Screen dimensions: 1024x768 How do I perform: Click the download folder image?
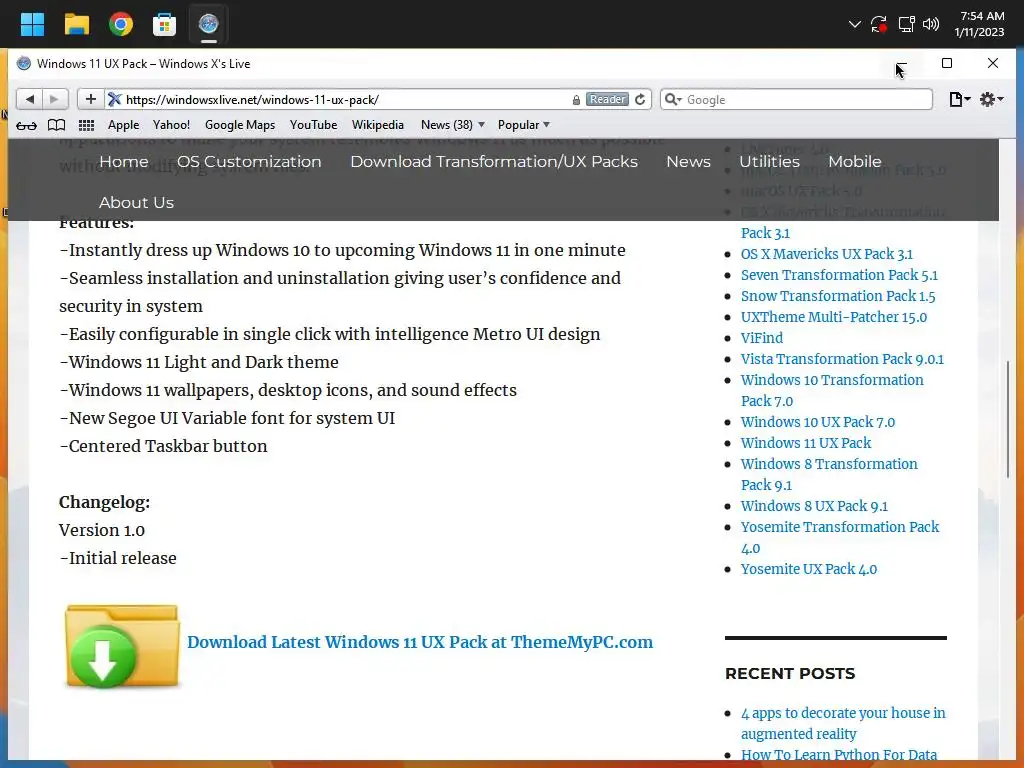[121, 646]
